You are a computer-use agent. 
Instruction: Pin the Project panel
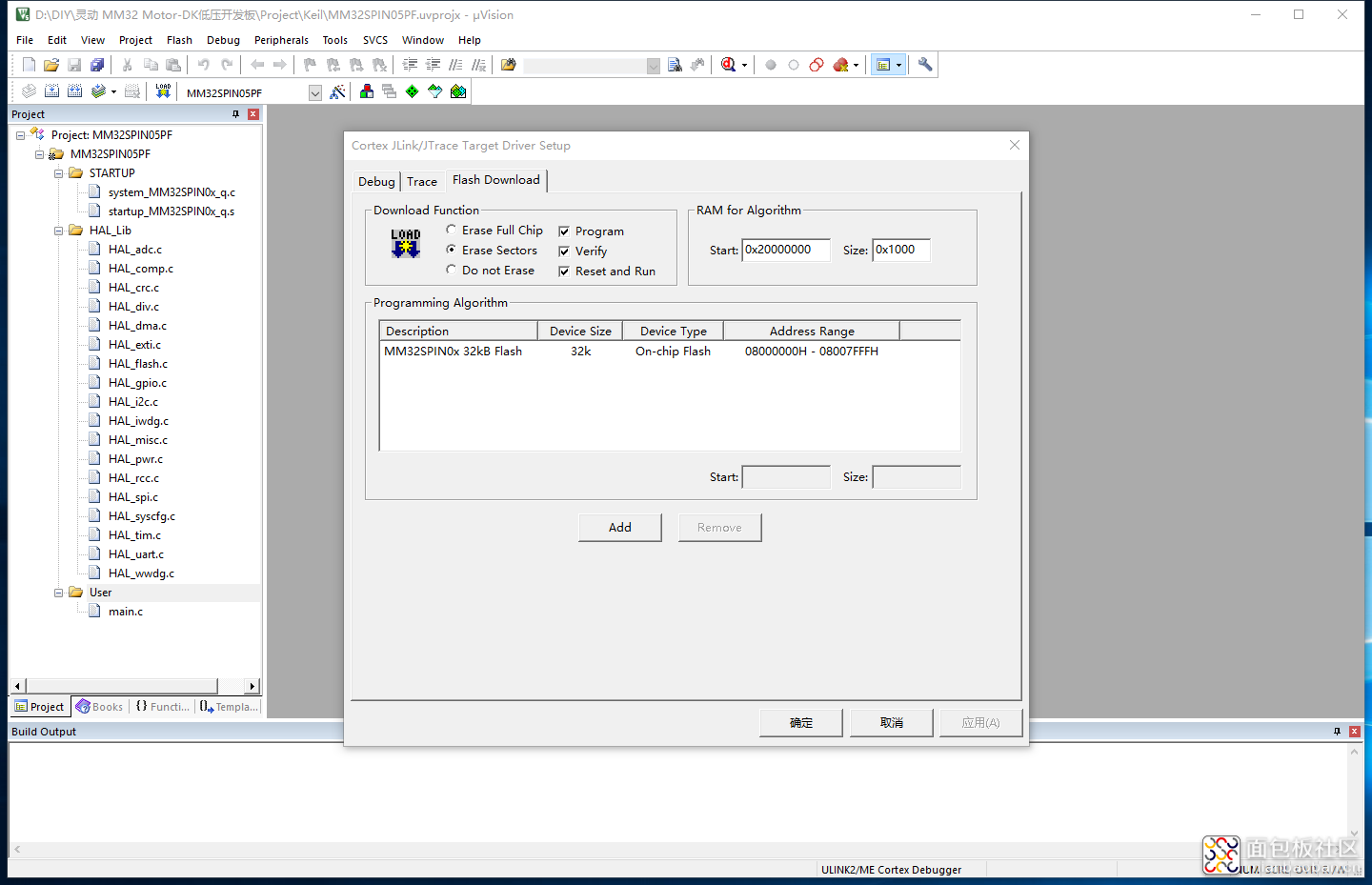[x=235, y=114]
